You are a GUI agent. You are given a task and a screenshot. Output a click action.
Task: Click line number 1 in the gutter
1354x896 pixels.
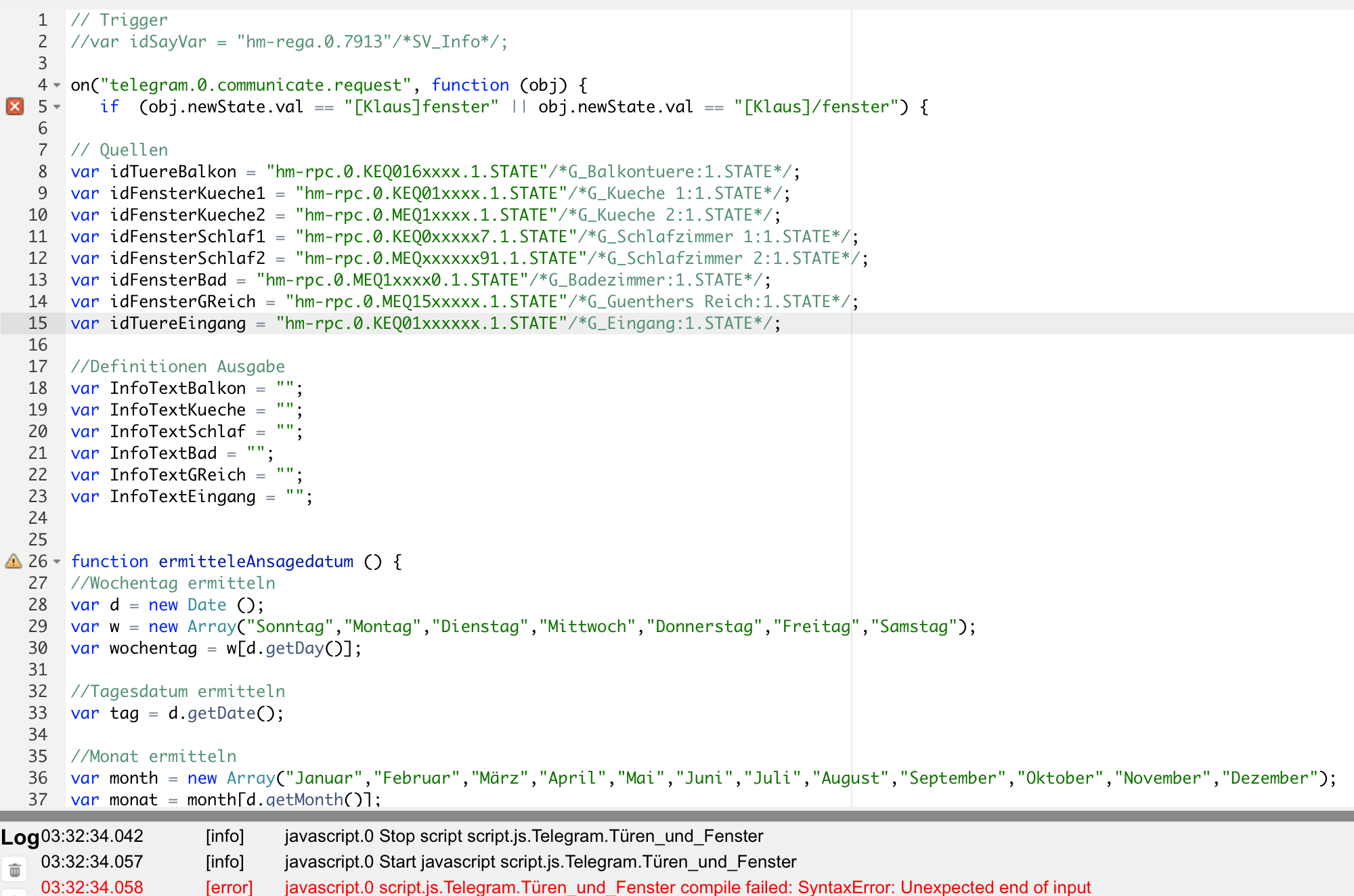pyautogui.click(x=43, y=20)
